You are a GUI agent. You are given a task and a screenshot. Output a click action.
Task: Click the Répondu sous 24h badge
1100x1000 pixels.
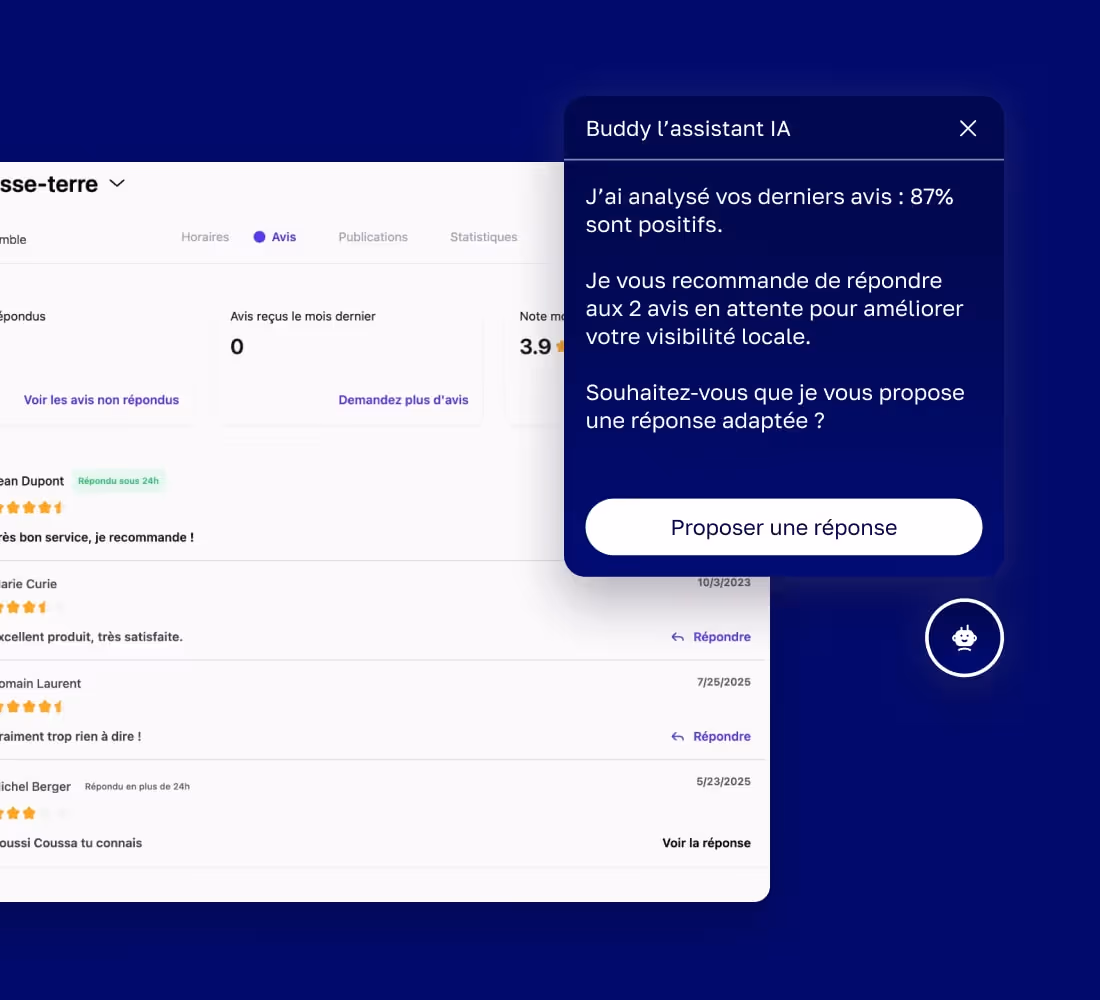click(119, 480)
